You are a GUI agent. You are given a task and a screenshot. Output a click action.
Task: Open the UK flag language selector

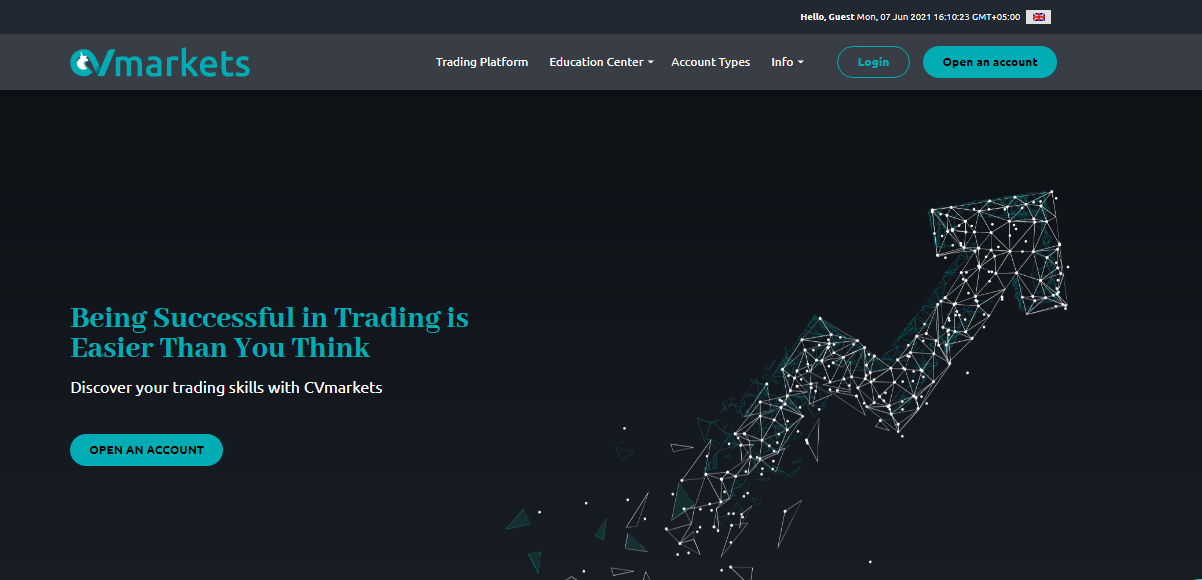tap(1039, 17)
